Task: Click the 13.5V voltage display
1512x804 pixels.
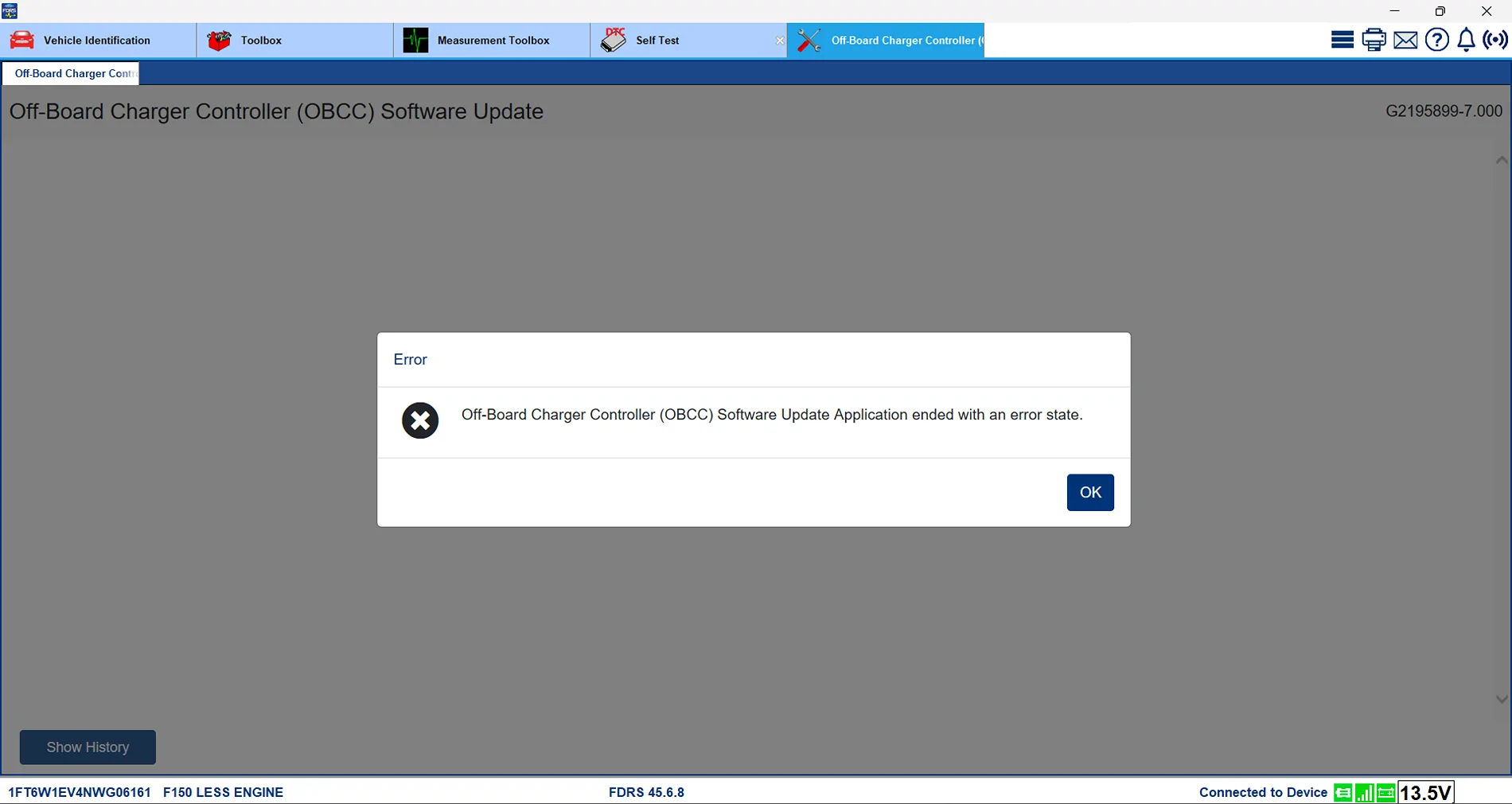Action: tap(1425, 792)
